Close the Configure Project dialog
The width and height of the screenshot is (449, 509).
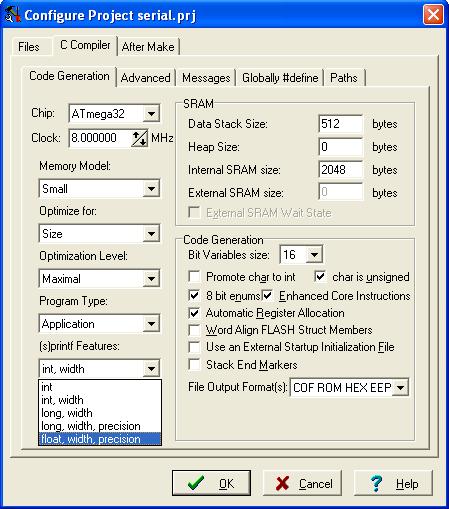(433, 15)
